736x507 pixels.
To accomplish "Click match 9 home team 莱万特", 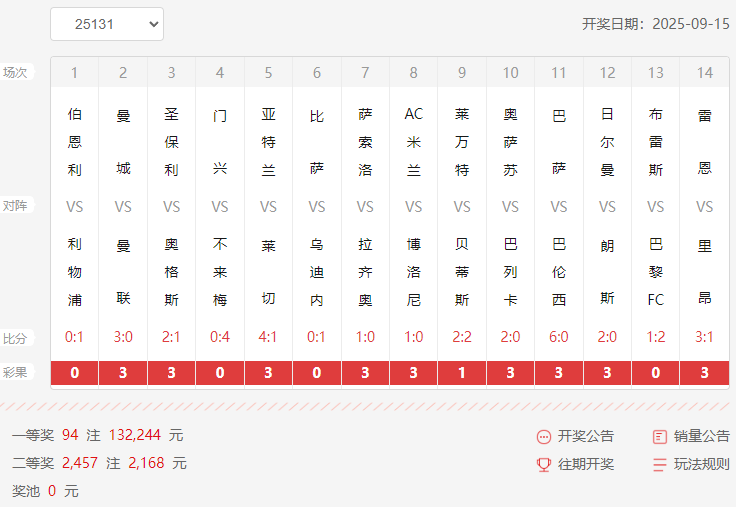I will pos(462,142).
